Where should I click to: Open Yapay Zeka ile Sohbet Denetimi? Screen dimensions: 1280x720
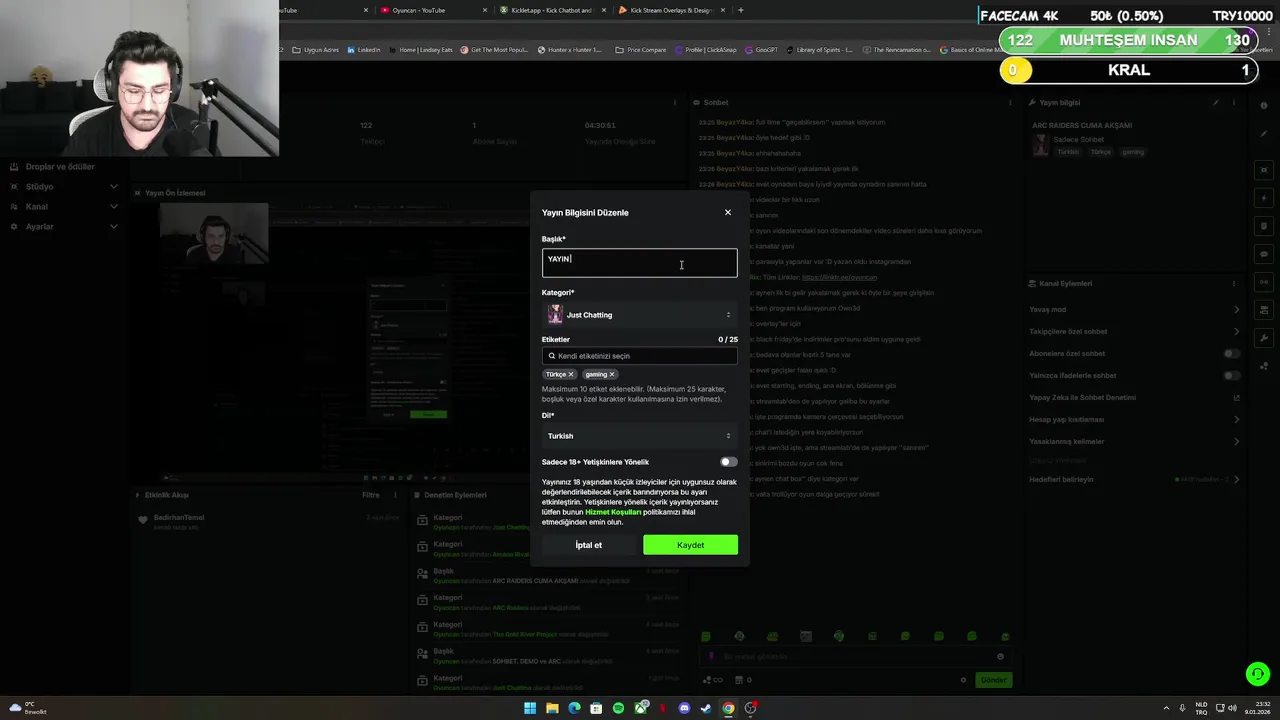[1135, 397]
